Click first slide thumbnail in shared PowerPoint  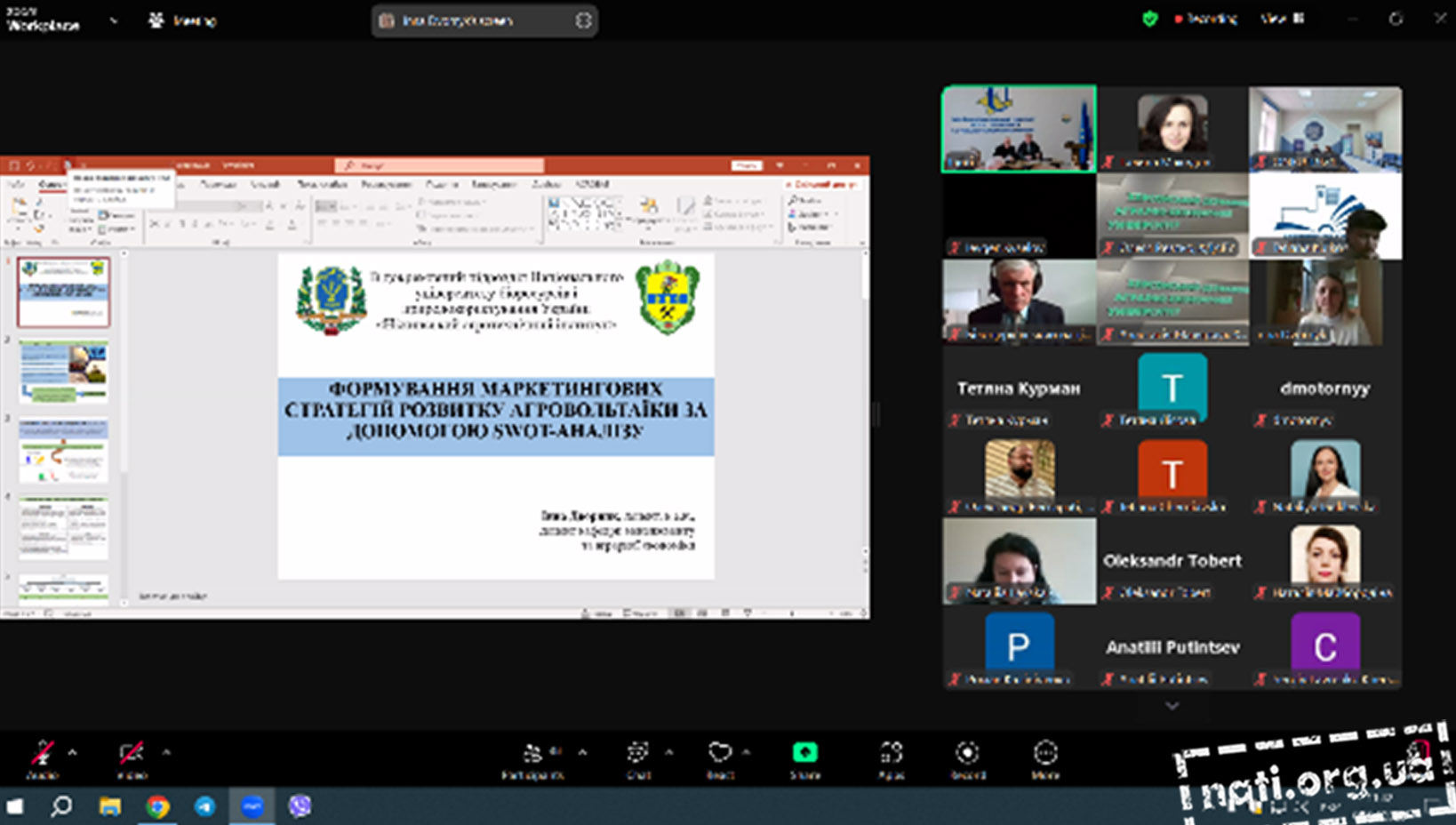pos(64,292)
